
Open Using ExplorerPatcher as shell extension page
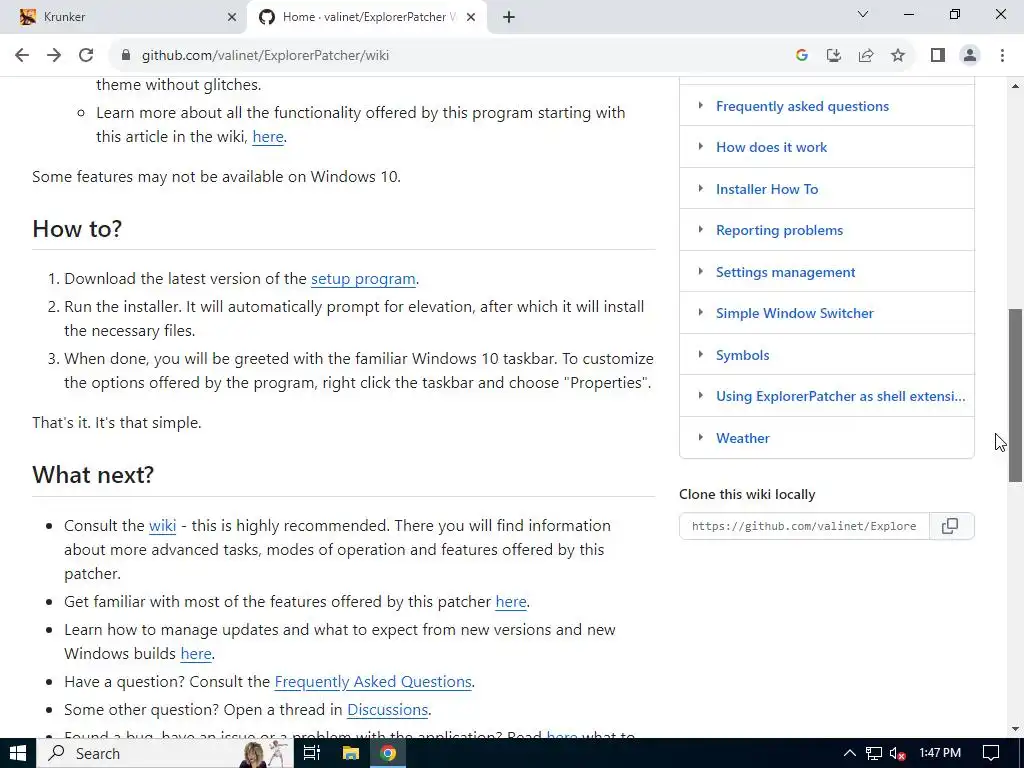coord(840,396)
